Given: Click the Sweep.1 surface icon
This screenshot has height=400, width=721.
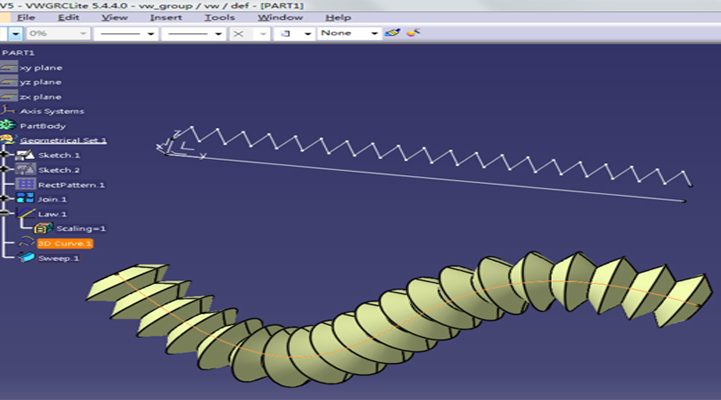Looking at the screenshot, I should pyautogui.click(x=27, y=257).
